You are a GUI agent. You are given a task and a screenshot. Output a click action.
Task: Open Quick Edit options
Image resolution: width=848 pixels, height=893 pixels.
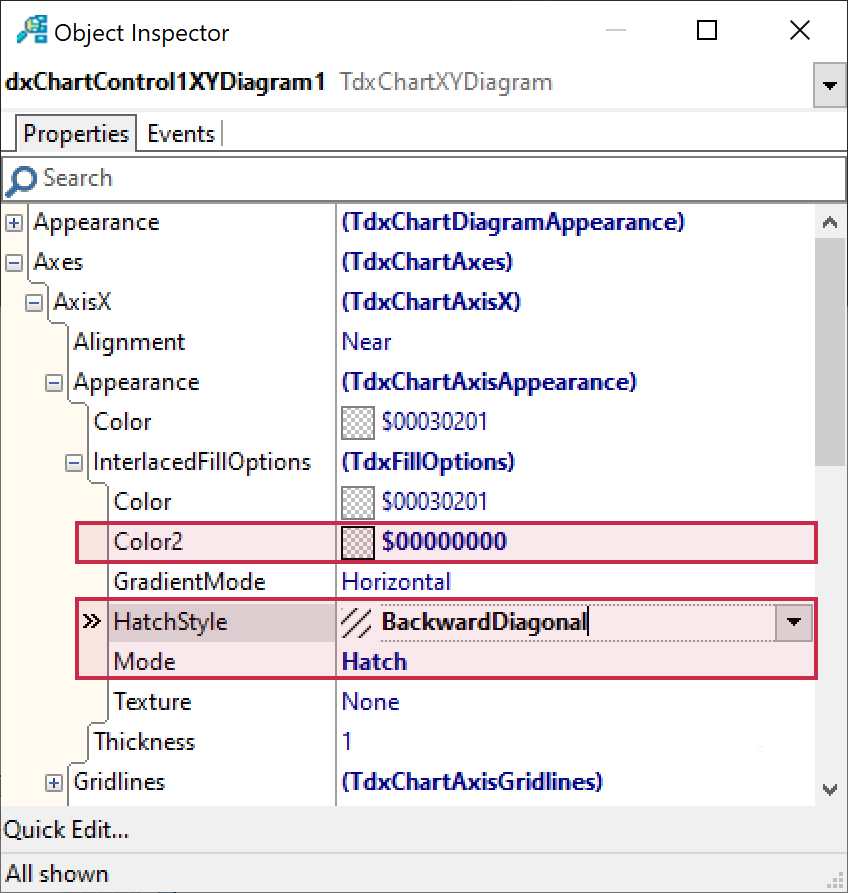(x=65, y=829)
